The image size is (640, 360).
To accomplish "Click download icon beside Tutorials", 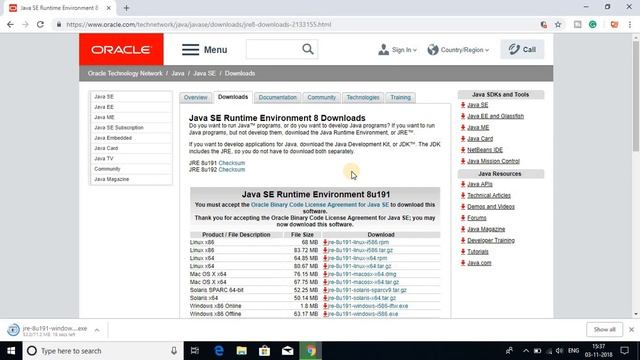I will [x=463, y=251].
